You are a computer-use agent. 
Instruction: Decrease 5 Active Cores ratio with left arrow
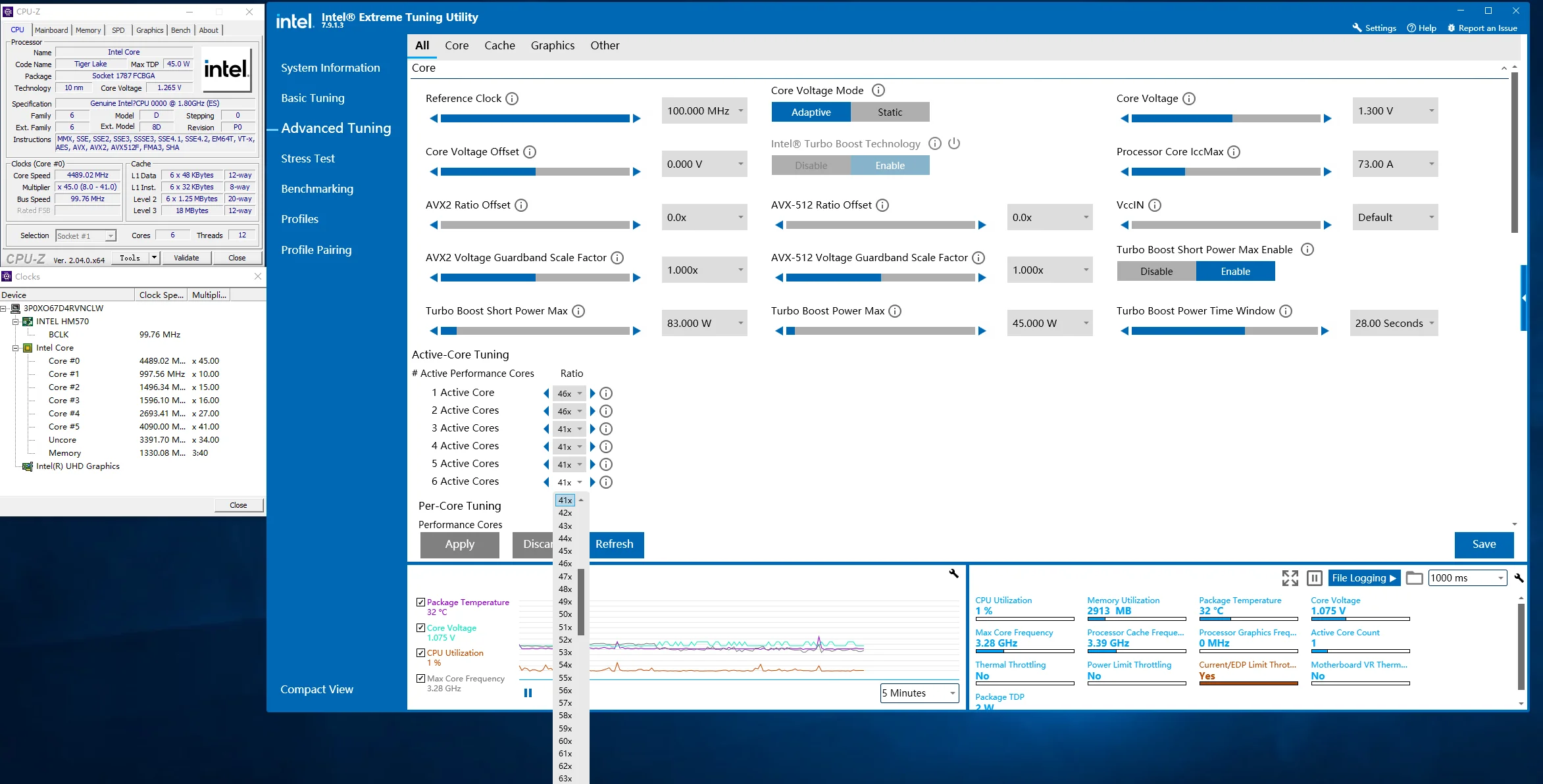[546, 464]
